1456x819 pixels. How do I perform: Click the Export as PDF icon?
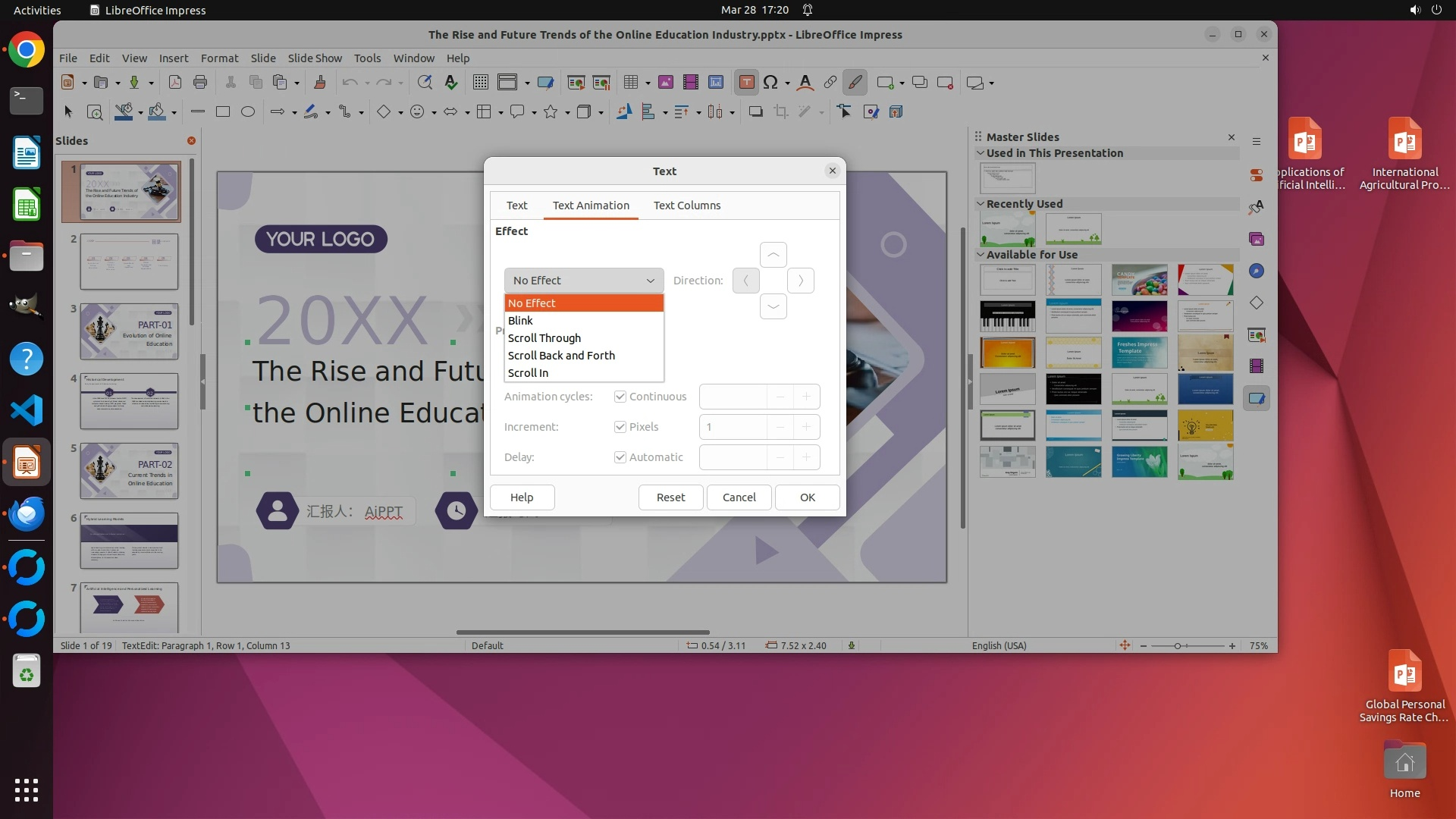pos(174,83)
